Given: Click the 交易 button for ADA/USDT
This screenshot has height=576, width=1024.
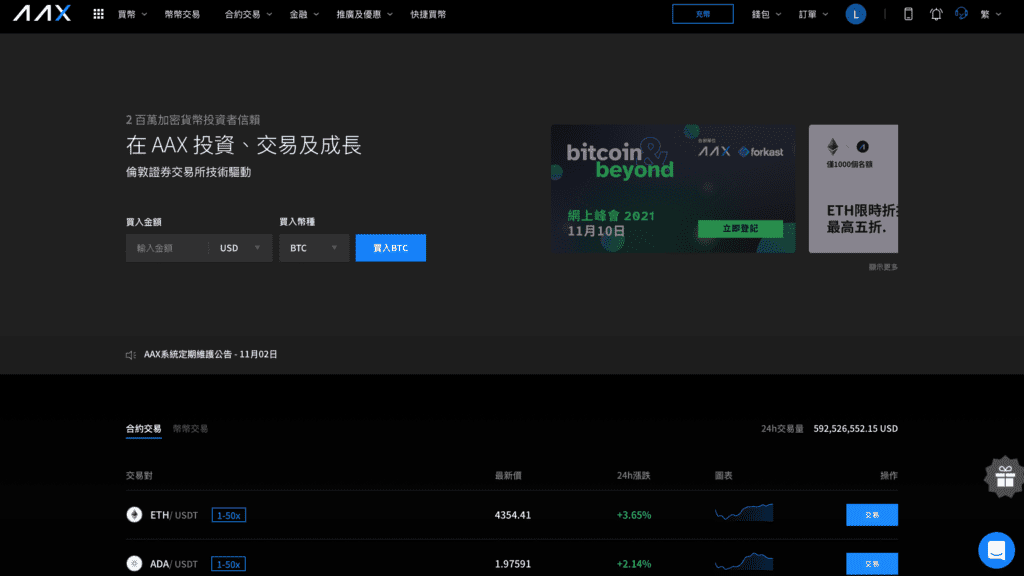Looking at the screenshot, I should coord(872,564).
